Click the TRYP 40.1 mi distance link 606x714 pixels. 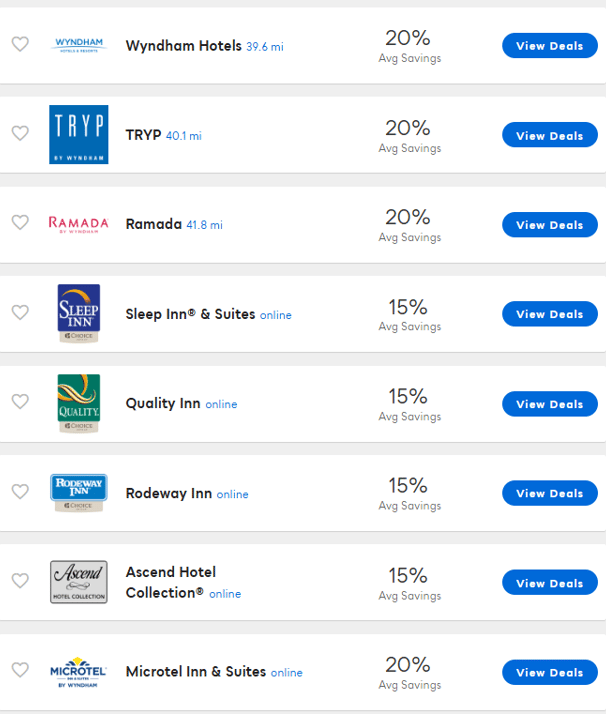(x=183, y=136)
